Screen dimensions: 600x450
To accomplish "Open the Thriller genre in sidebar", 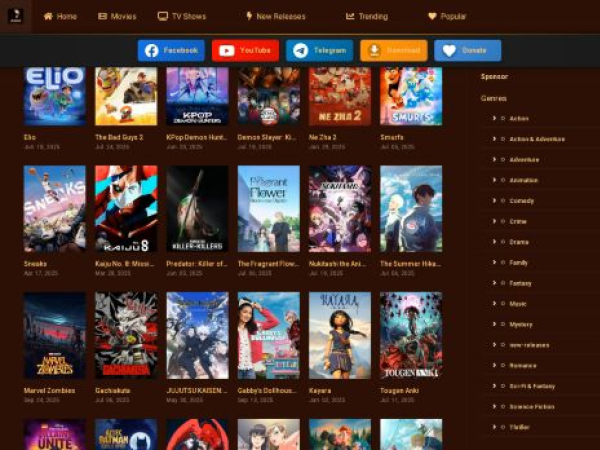I will coord(521,426).
